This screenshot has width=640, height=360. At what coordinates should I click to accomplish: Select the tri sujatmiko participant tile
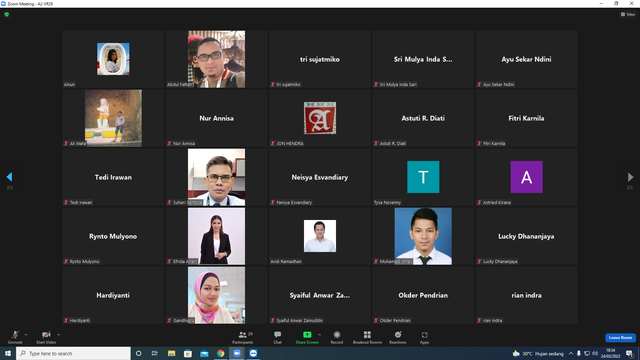(x=320, y=59)
